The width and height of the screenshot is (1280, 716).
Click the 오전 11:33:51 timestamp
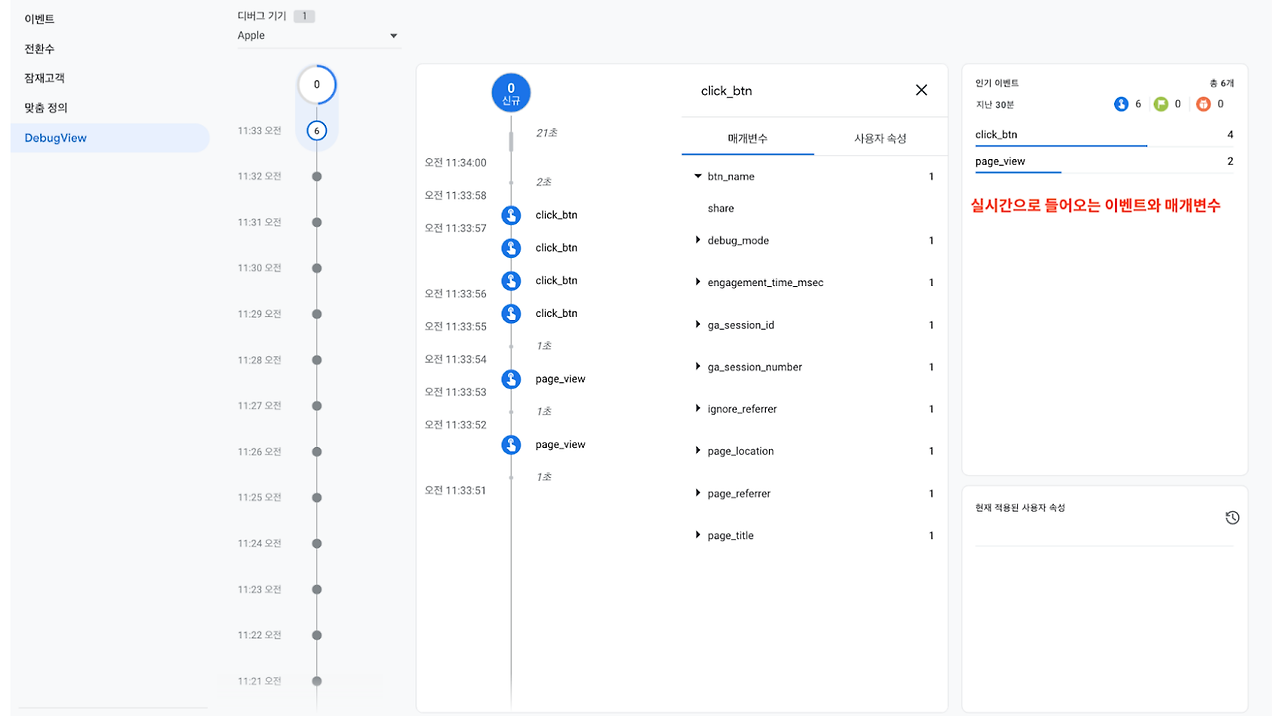(455, 490)
